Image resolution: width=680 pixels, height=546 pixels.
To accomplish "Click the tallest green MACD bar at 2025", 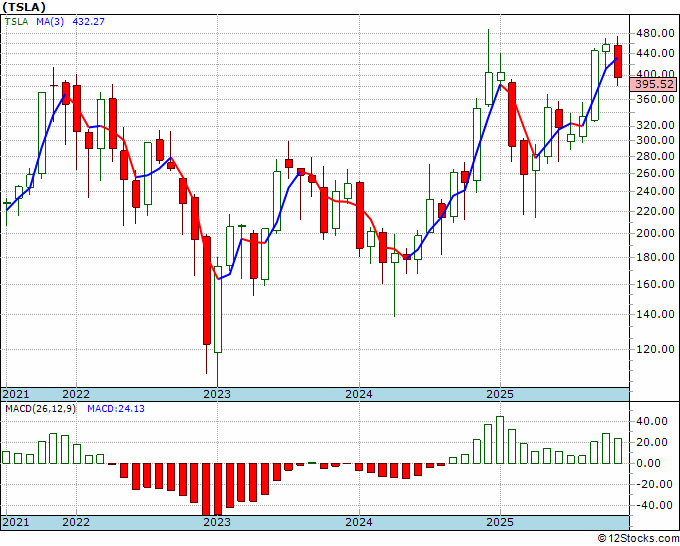I will 500,440.
